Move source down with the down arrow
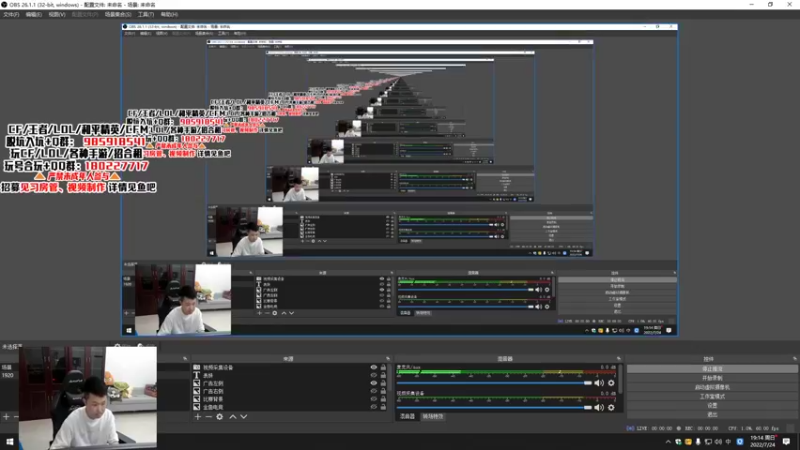This screenshot has width=800, height=450. [244, 416]
